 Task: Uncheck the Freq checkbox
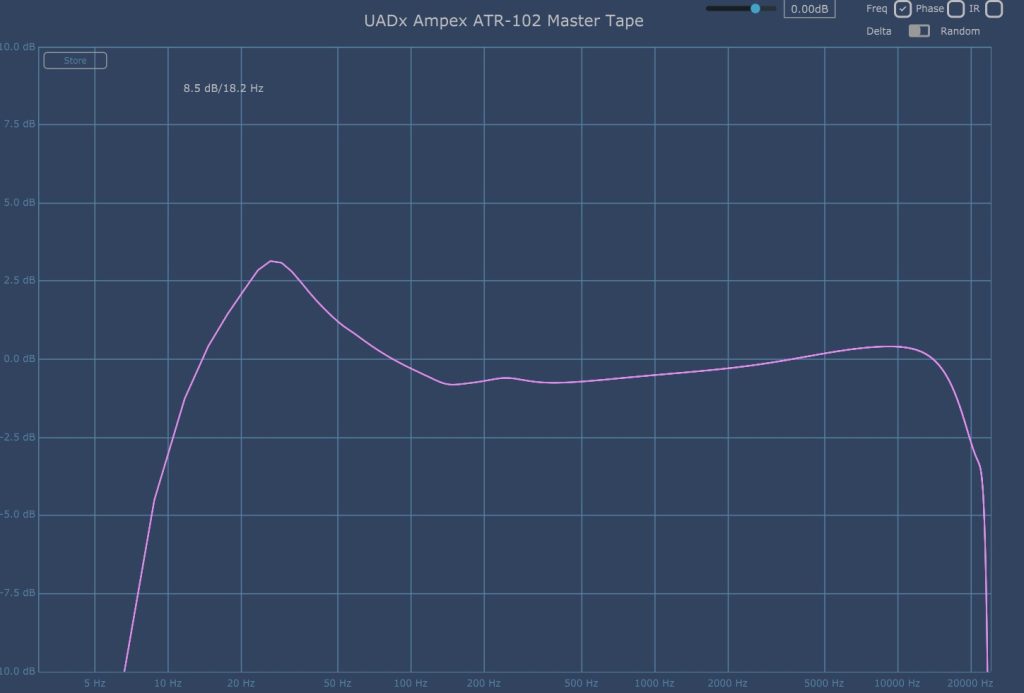pyautogui.click(x=903, y=10)
